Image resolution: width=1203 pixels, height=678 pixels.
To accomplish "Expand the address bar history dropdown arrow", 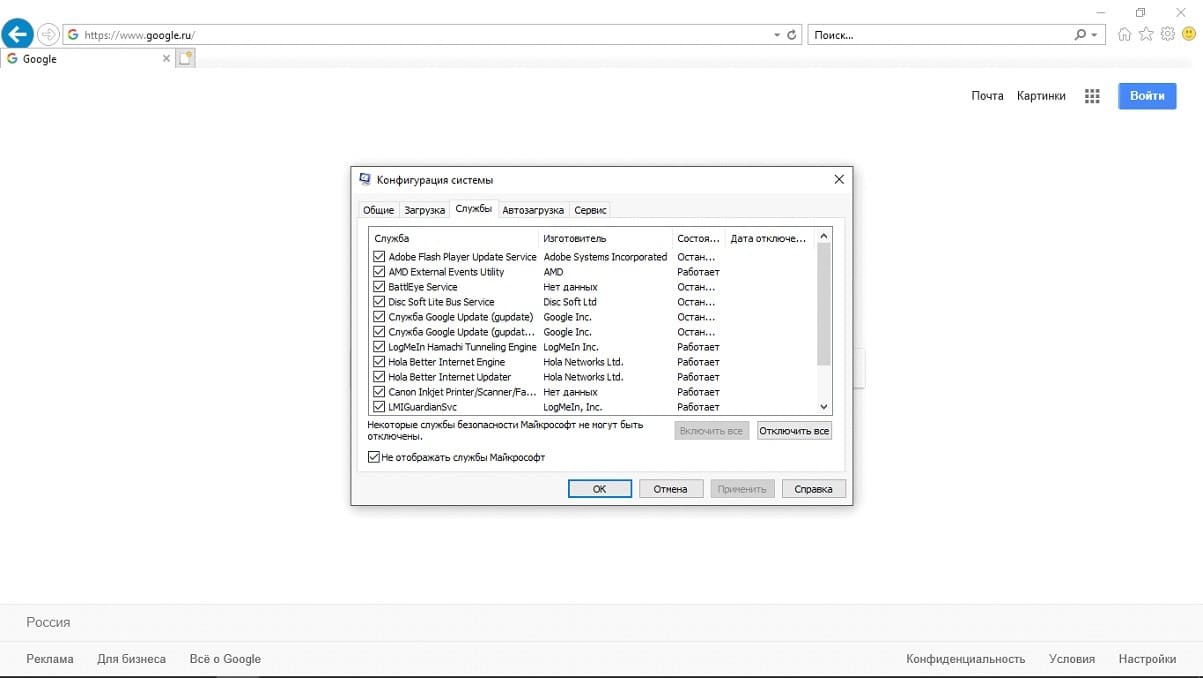I will tap(777, 35).
